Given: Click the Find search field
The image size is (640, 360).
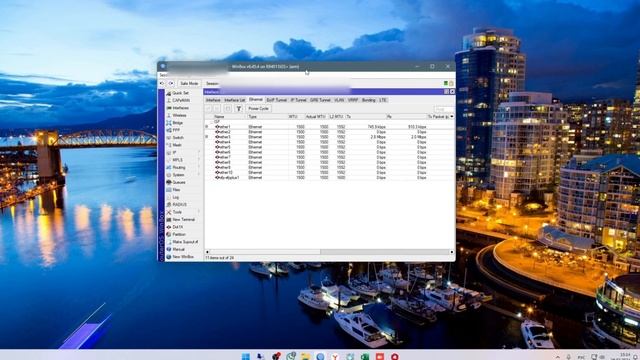Looking at the screenshot, I should [x=443, y=109].
